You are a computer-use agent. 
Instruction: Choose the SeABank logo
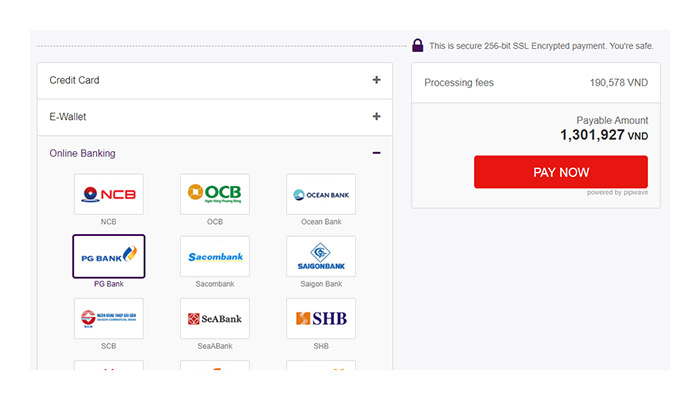click(x=215, y=318)
